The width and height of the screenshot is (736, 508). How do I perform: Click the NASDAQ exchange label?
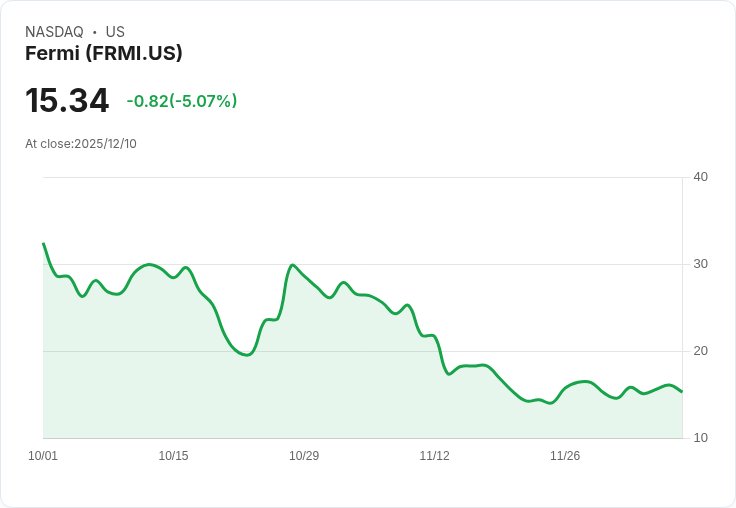coord(54,32)
